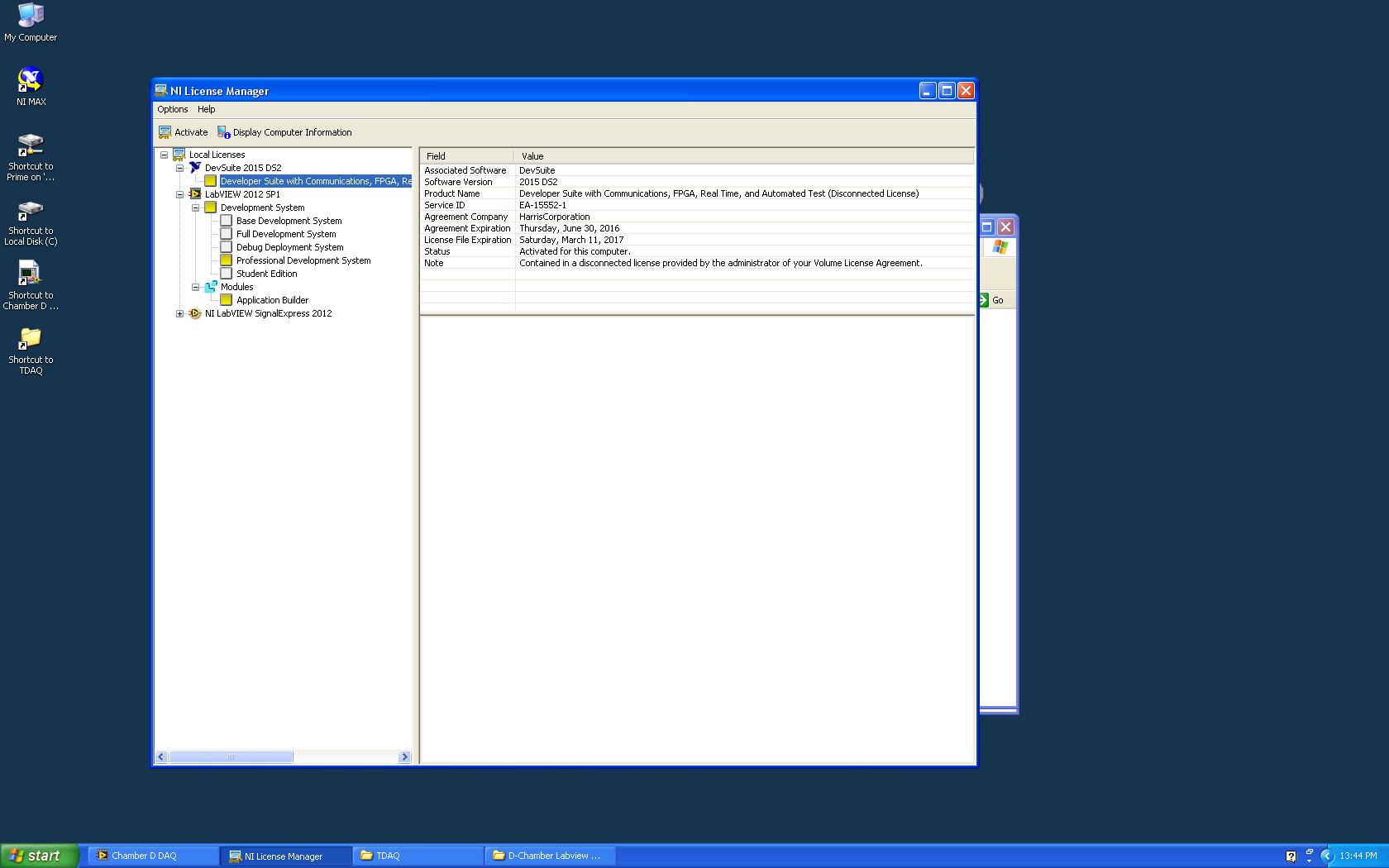Click Application Builder yellow status box

tap(226, 300)
